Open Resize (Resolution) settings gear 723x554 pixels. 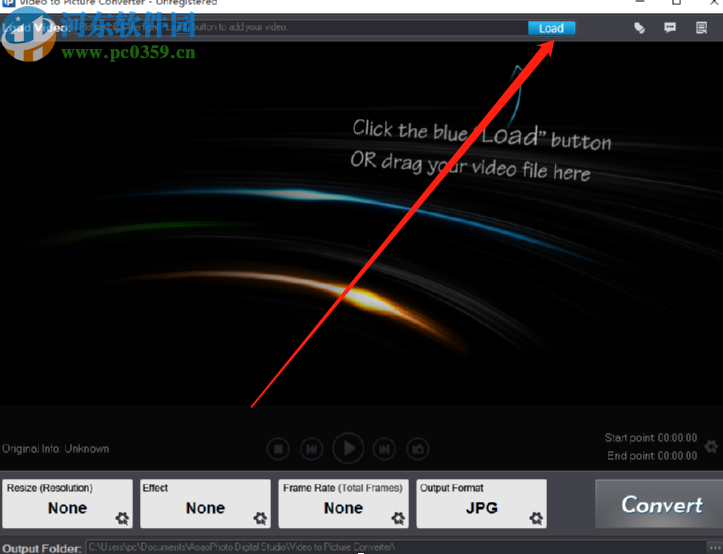pyautogui.click(x=122, y=518)
